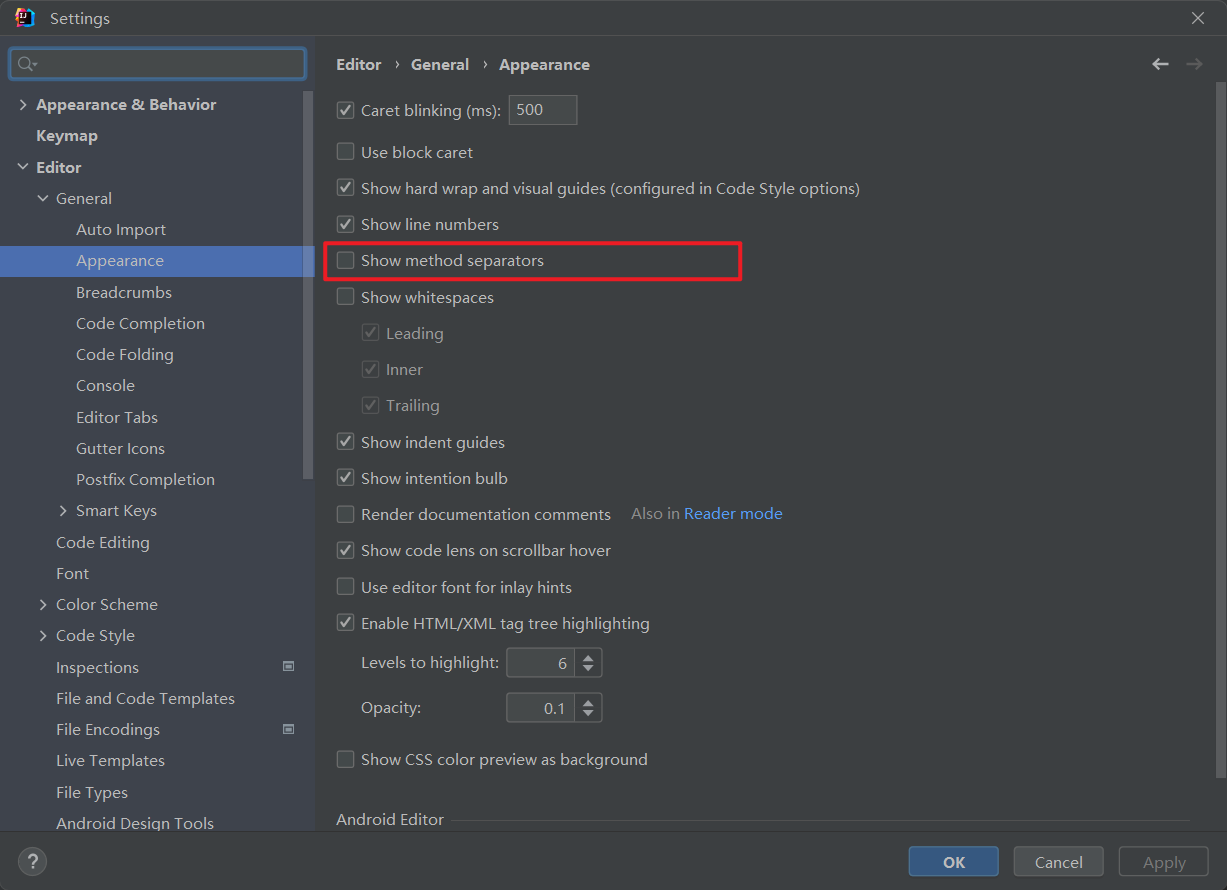This screenshot has height=890, width=1227.
Task: Click the search magnifier icon
Action: (26, 64)
